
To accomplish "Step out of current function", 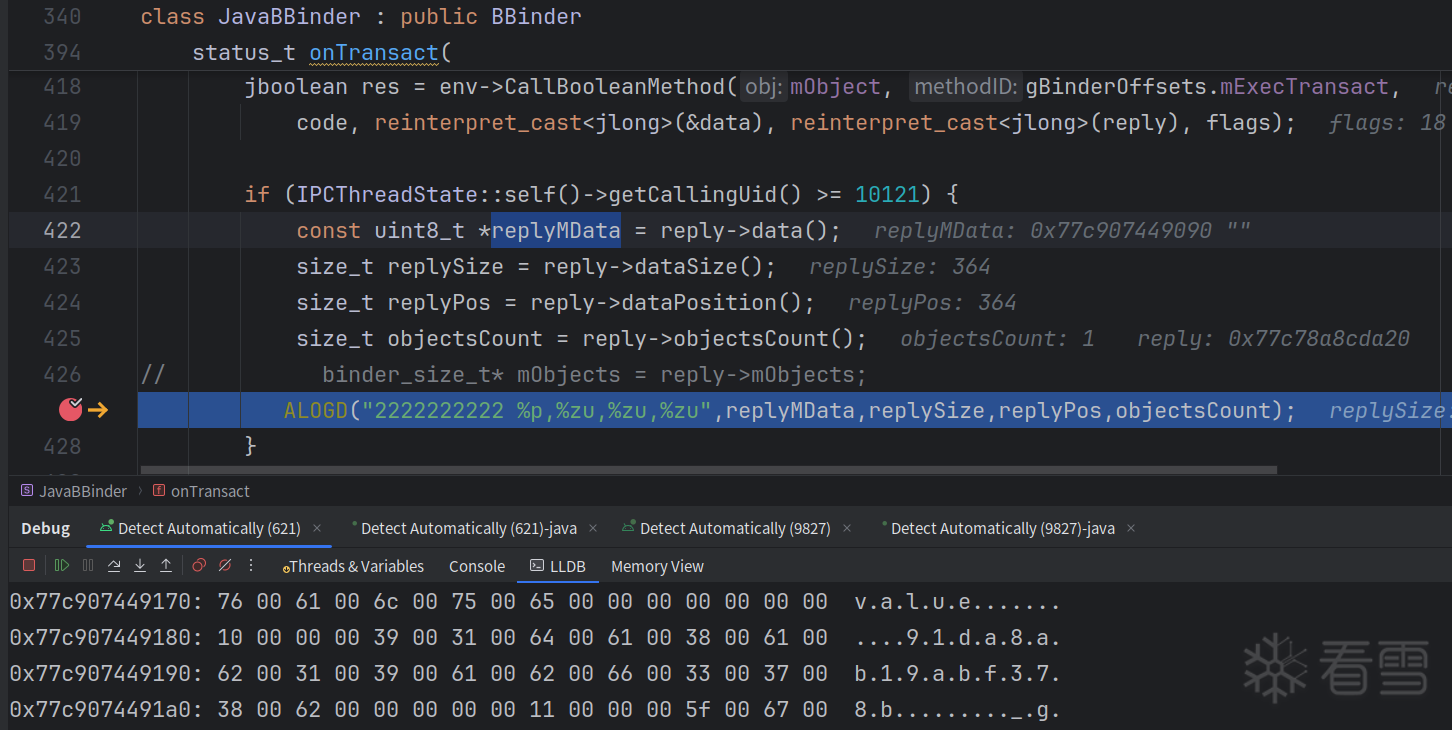I will [166, 565].
